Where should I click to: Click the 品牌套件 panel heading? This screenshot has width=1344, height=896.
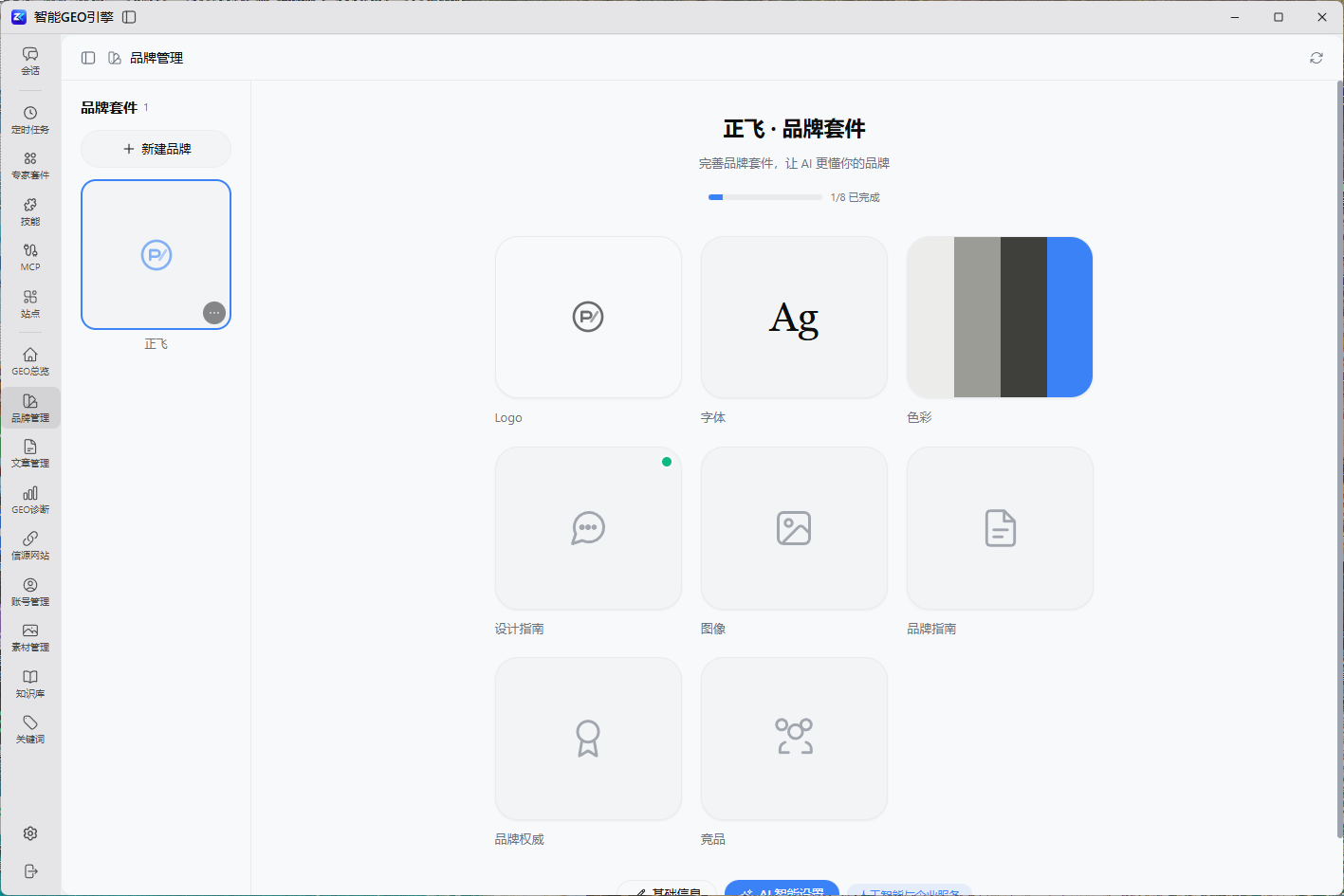click(109, 108)
